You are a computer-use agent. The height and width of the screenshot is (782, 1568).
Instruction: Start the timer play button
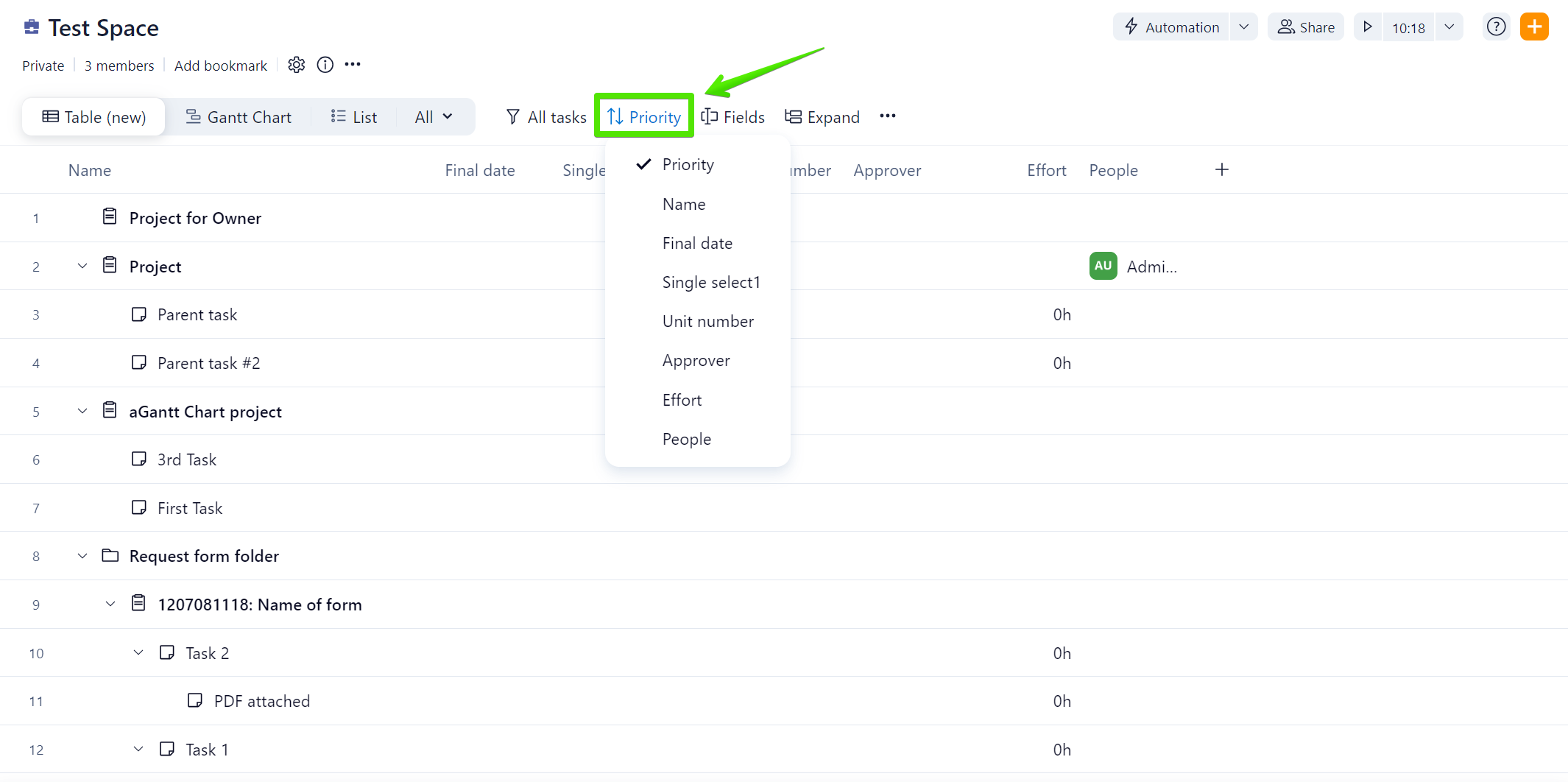1367,27
